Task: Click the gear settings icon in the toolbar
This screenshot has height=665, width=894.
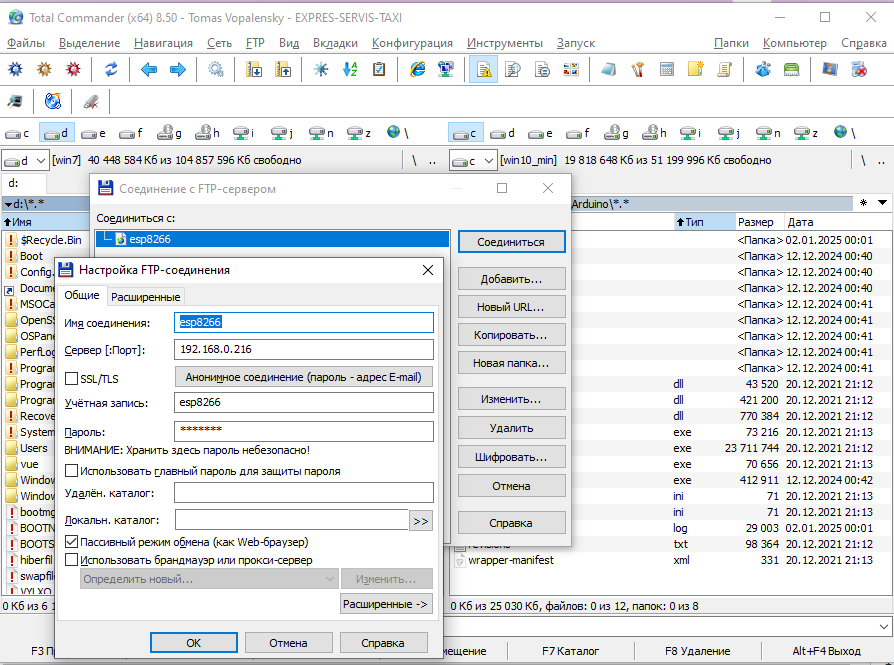Action: 216,69
